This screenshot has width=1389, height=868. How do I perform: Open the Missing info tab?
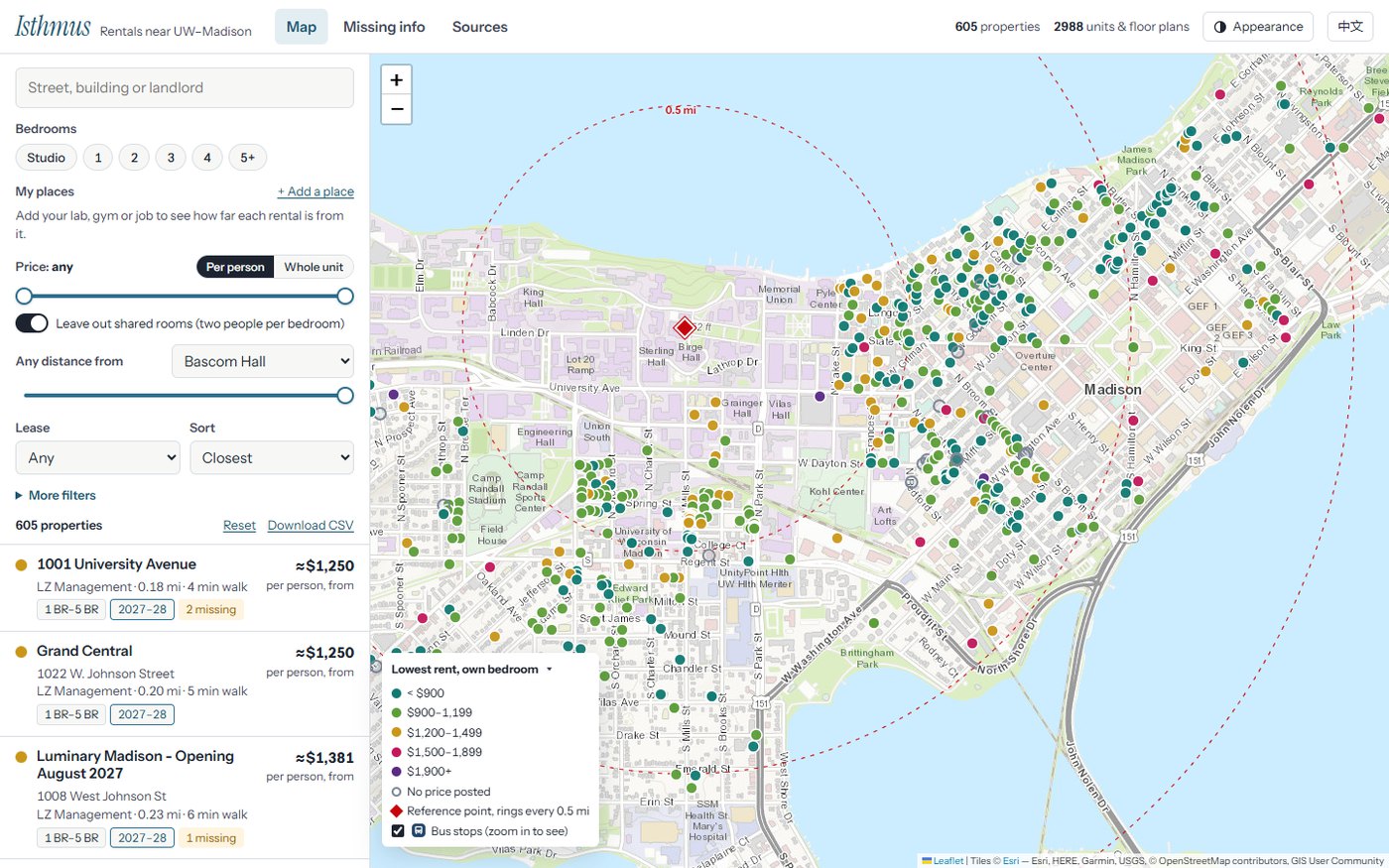pyautogui.click(x=384, y=27)
